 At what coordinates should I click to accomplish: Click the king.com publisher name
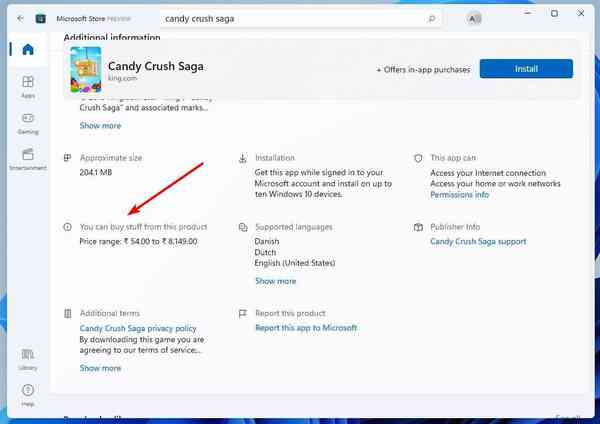122,78
